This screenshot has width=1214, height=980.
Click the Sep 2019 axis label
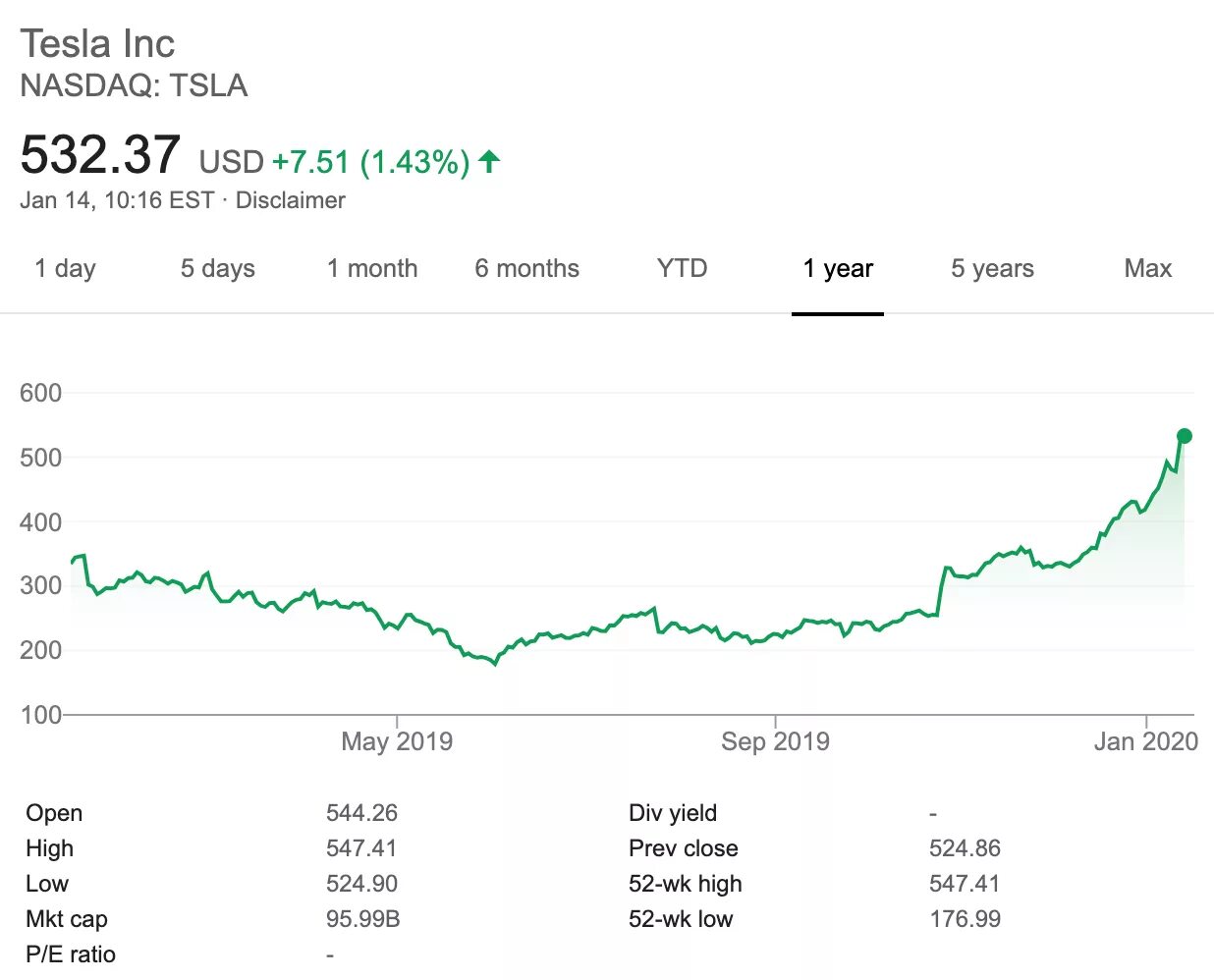point(775,741)
